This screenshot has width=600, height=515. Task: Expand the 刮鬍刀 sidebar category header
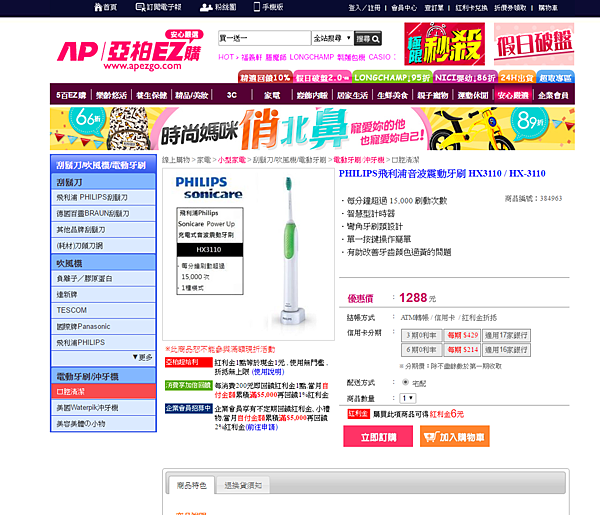click(x=103, y=182)
